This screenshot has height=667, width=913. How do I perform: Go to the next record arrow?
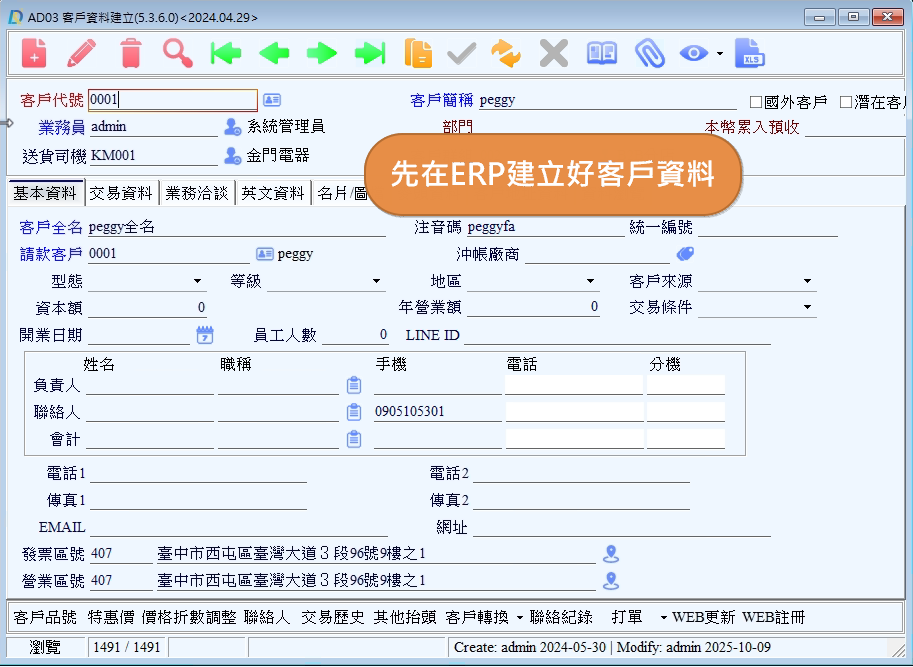321,53
